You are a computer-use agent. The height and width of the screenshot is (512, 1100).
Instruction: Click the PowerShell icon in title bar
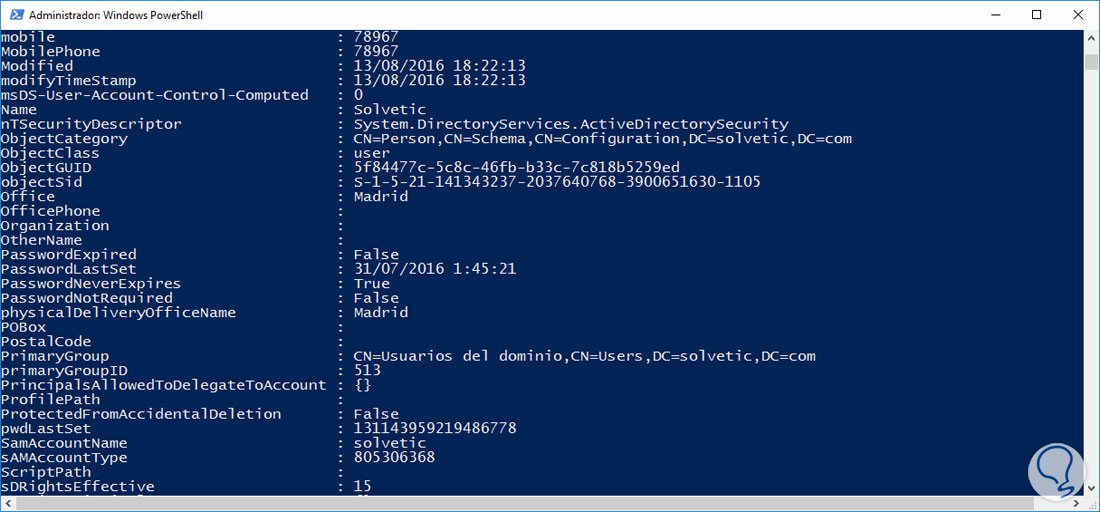[x=14, y=15]
